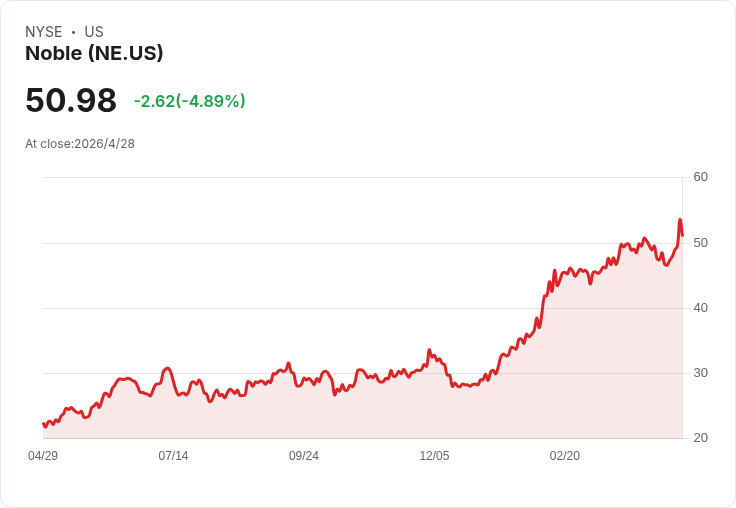736x508 pixels.
Task: Click the 20 price axis label
Action: (x=700, y=438)
